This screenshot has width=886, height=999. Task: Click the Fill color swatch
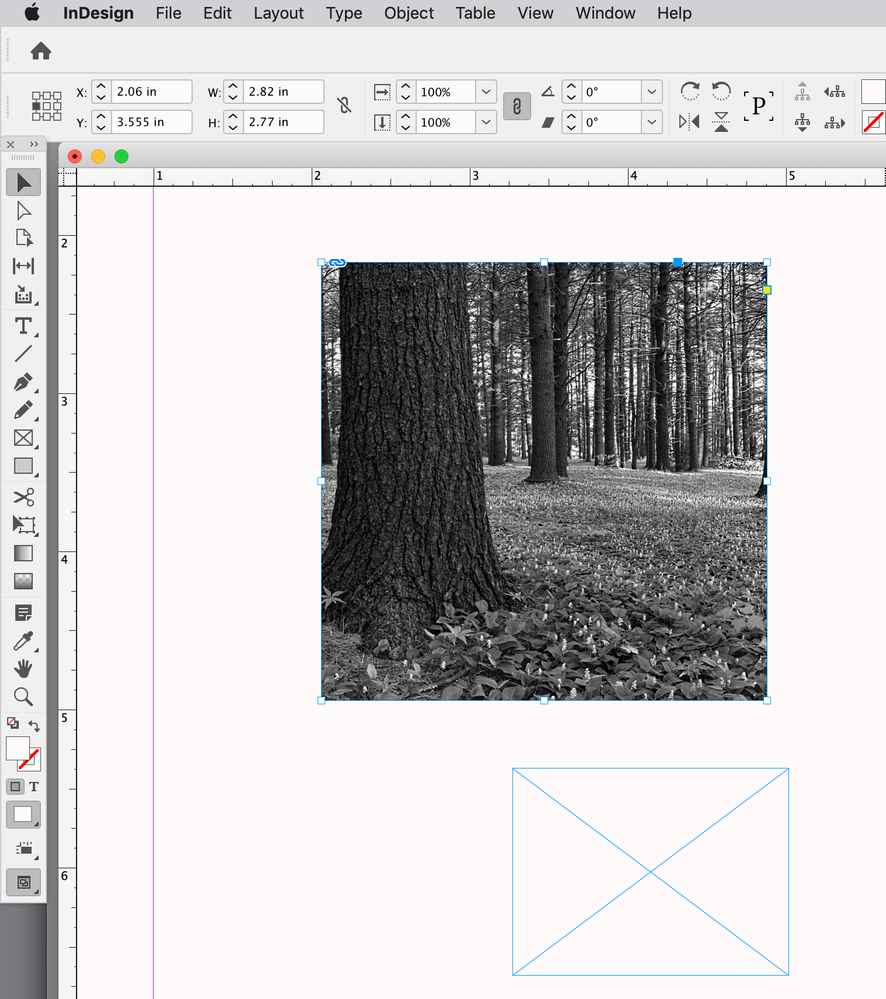click(x=18, y=748)
